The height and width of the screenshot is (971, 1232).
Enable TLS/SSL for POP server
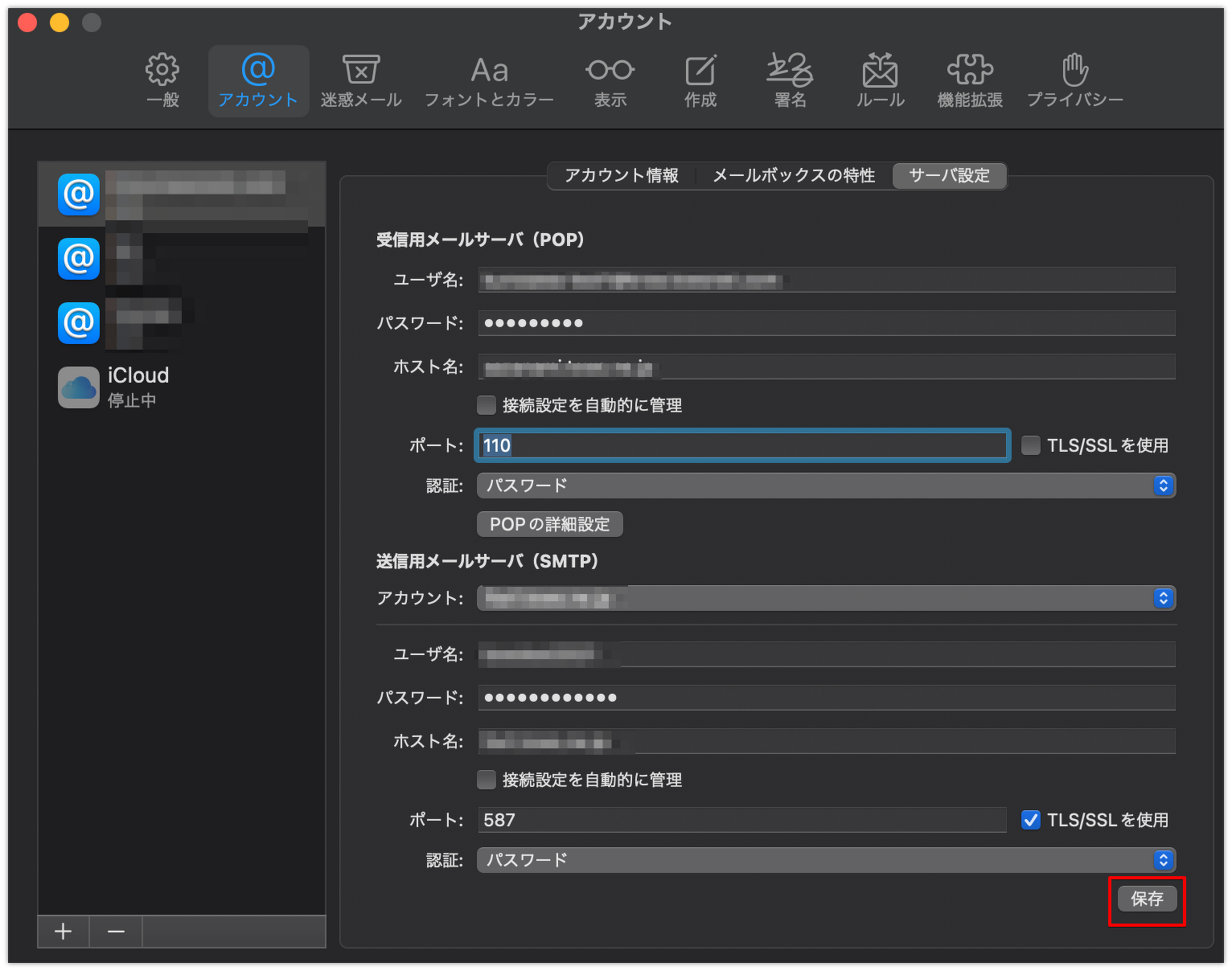[x=1030, y=445]
